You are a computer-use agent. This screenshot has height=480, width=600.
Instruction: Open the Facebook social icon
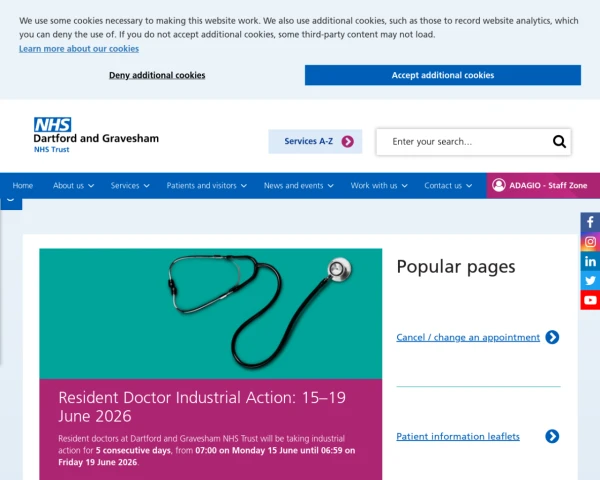tap(590, 222)
